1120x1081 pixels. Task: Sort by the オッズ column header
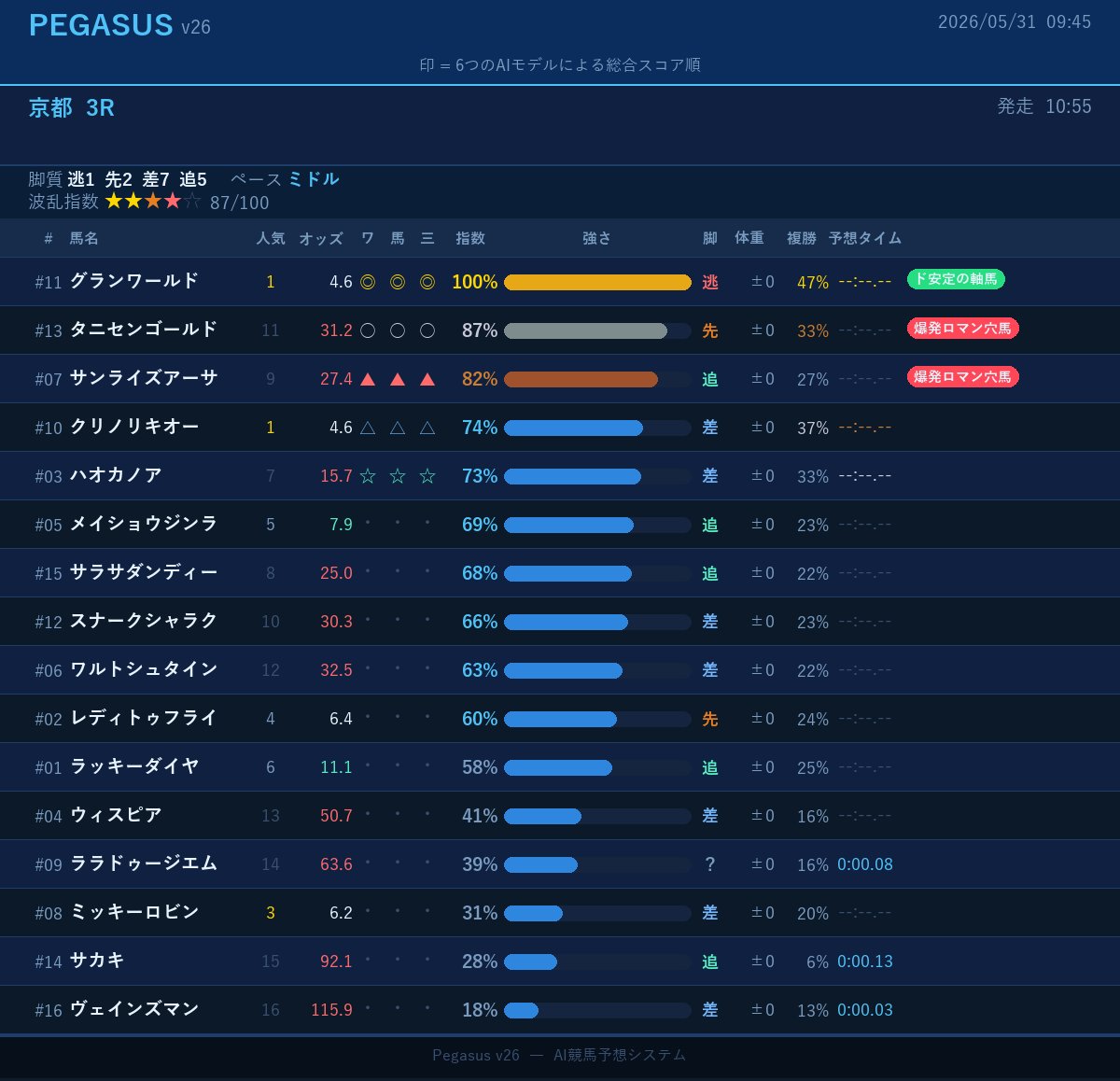pos(321,239)
